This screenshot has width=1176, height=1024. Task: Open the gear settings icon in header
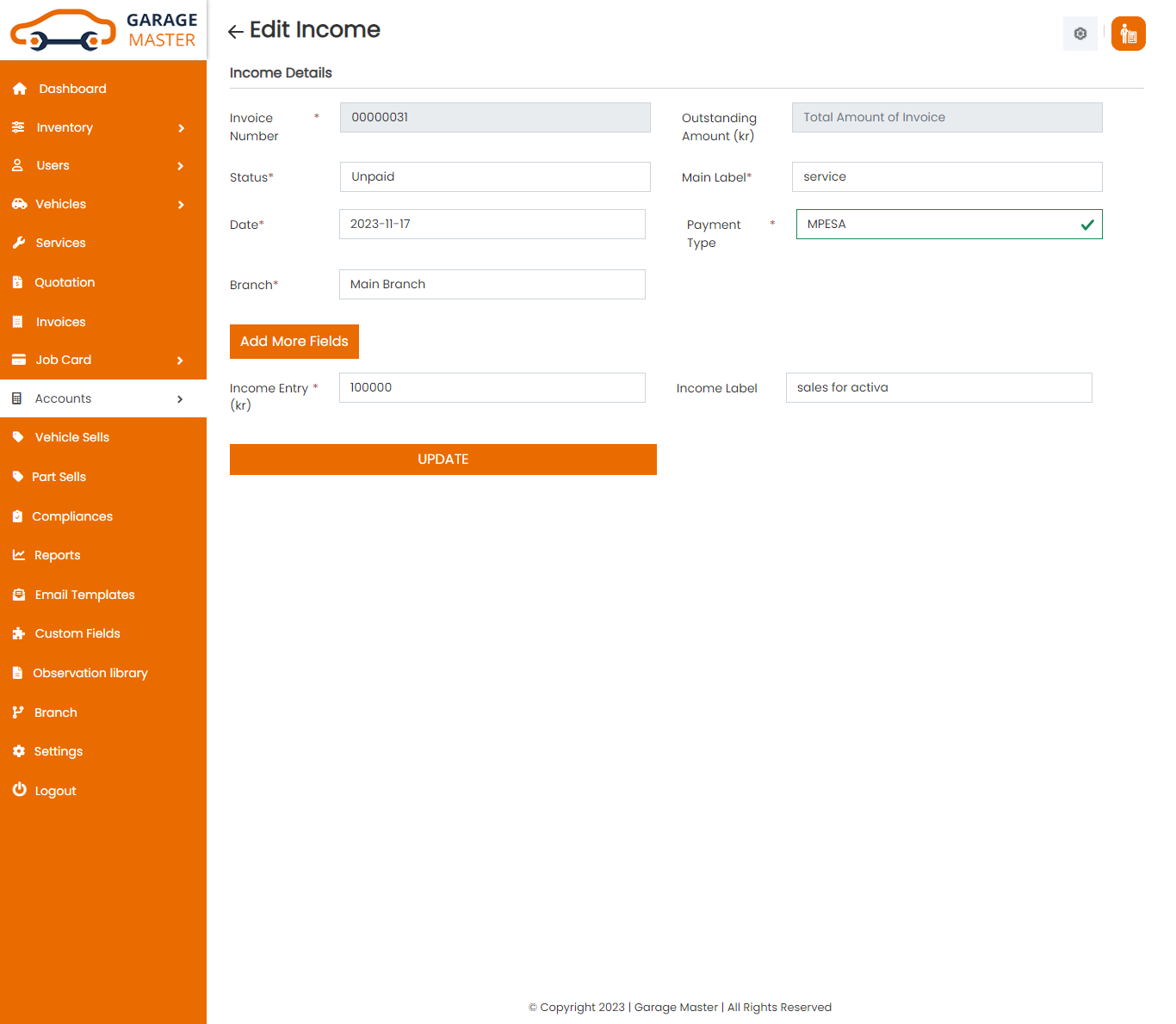click(1080, 34)
